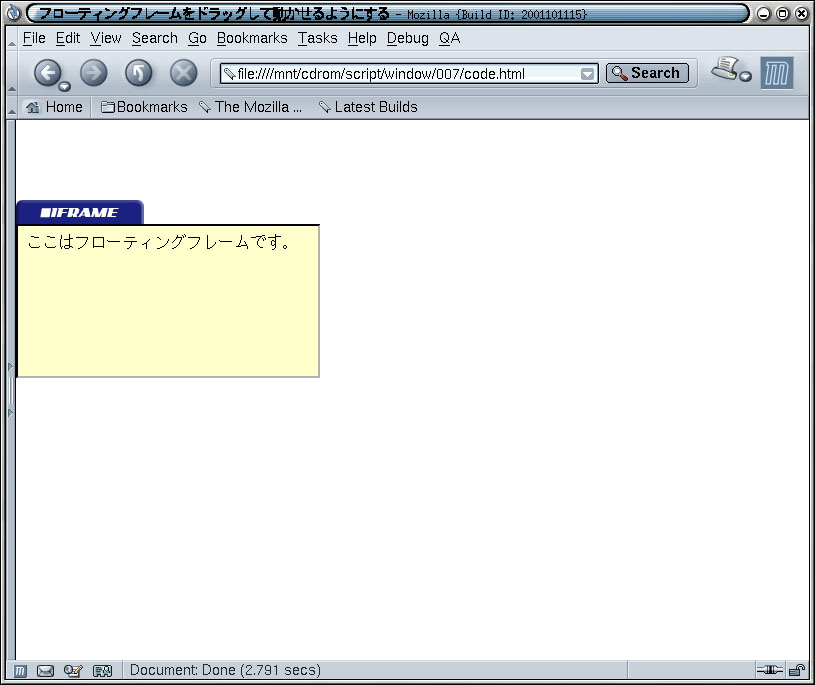
Task: Open the Debug menu
Action: coord(408,38)
